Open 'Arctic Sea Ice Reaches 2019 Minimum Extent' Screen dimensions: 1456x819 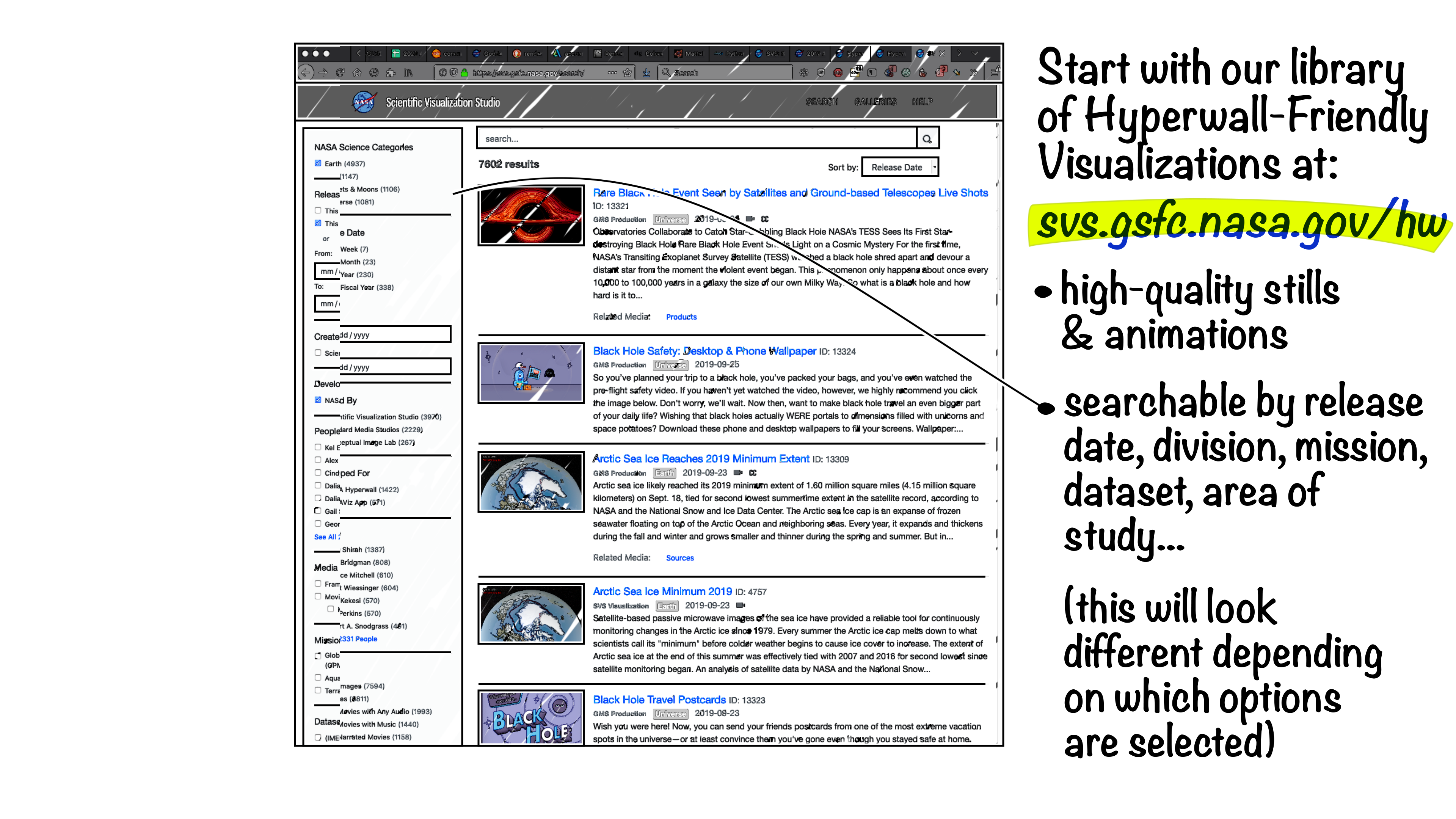(701, 459)
